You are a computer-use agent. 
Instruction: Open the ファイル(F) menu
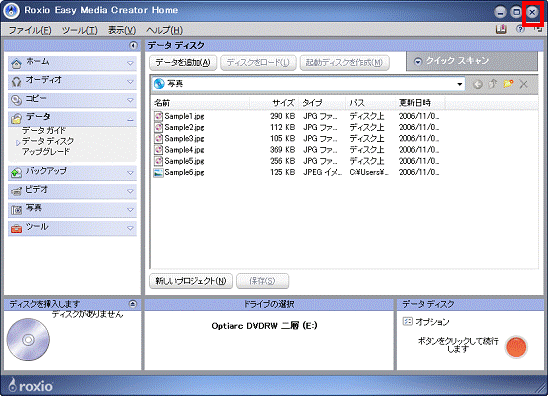tap(30, 30)
